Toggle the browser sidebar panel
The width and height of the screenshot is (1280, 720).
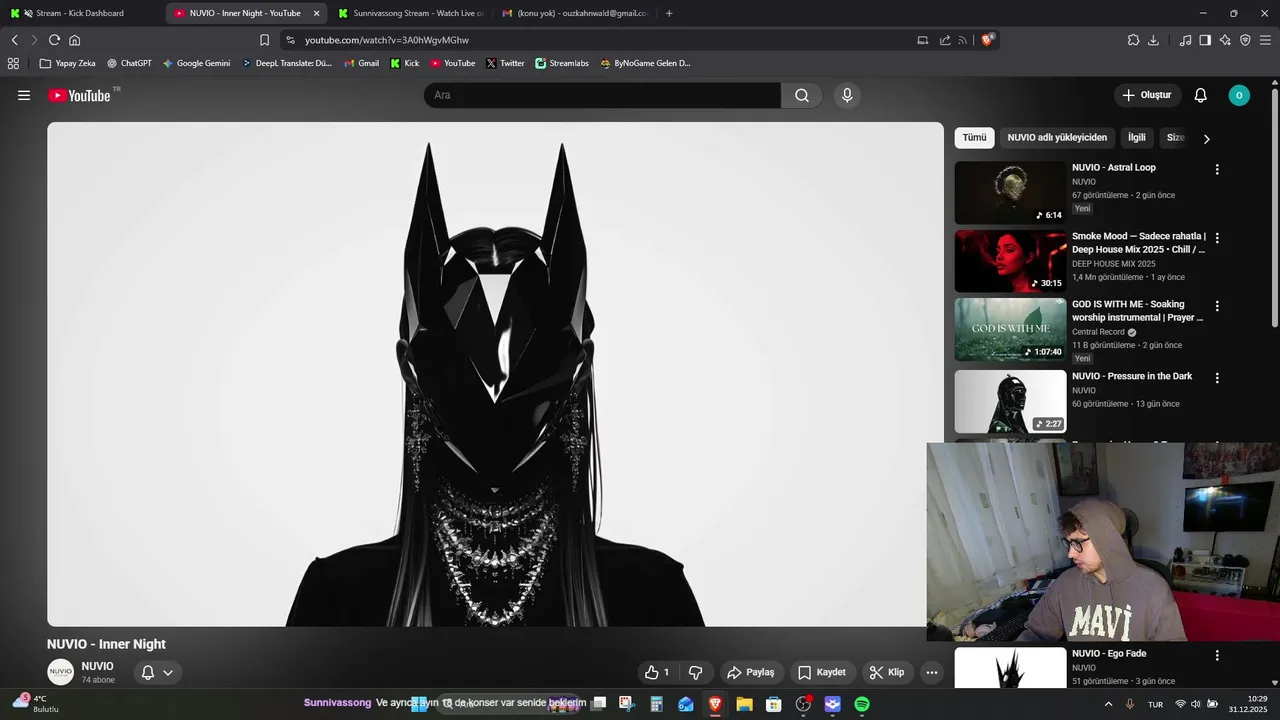(1205, 40)
